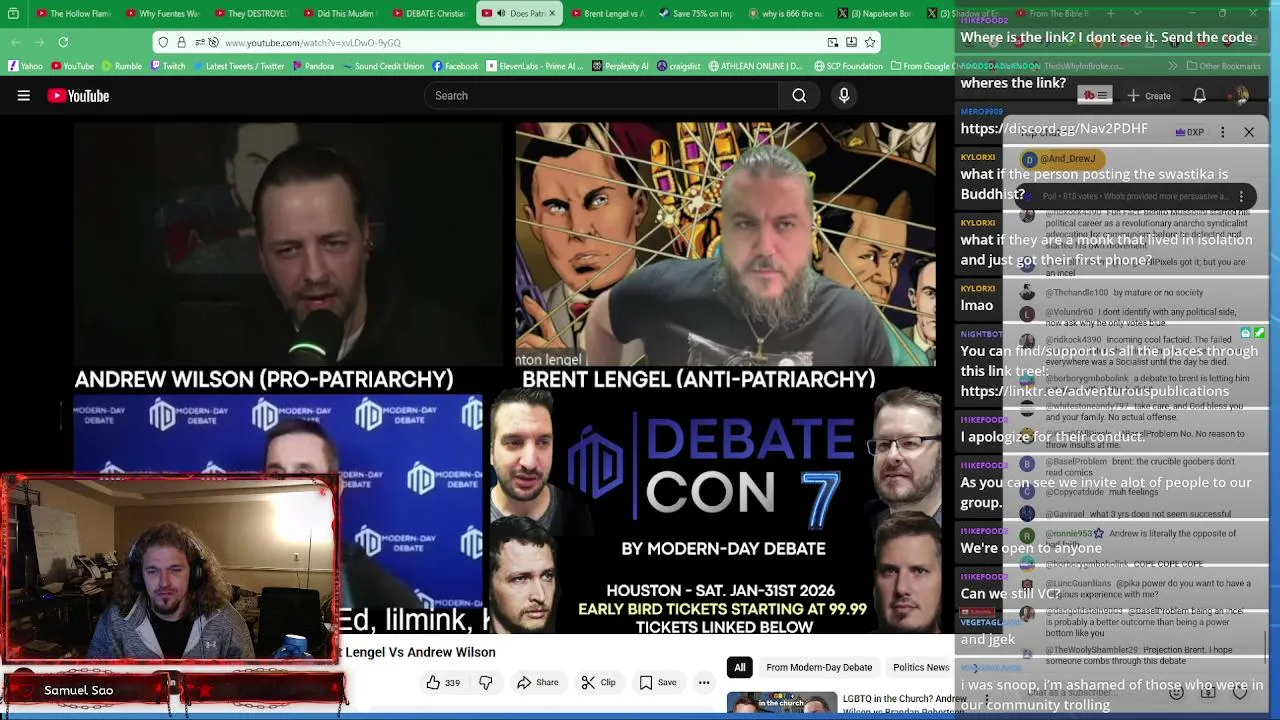The height and width of the screenshot is (720, 1280).
Task: Open the YouTube Create button
Action: (1148, 96)
